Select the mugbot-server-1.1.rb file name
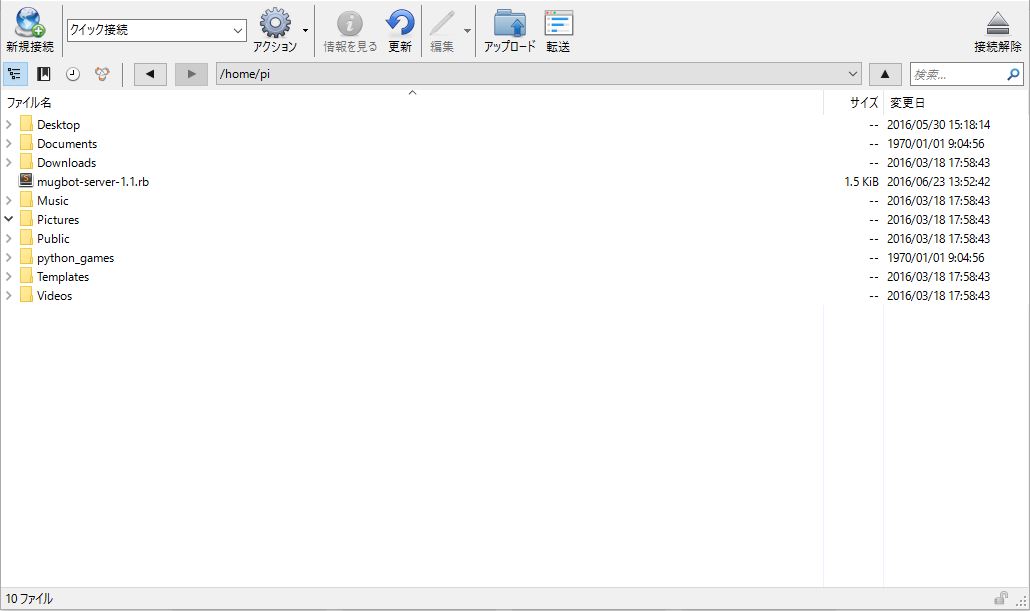The width and height of the screenshot is (1030, 611). coord(93,182)
